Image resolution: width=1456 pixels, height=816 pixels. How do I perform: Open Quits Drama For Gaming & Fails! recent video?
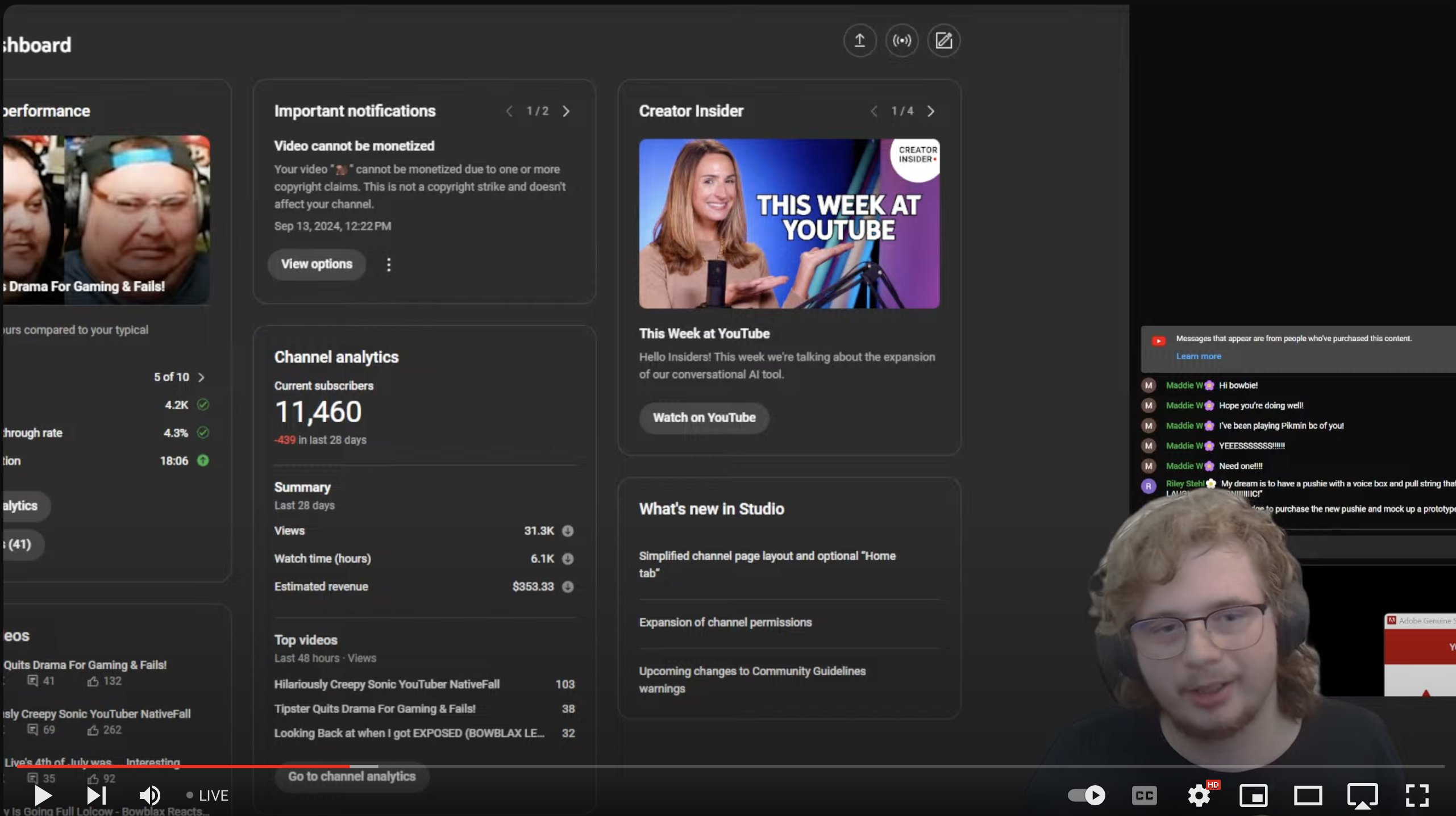(85, 665)
